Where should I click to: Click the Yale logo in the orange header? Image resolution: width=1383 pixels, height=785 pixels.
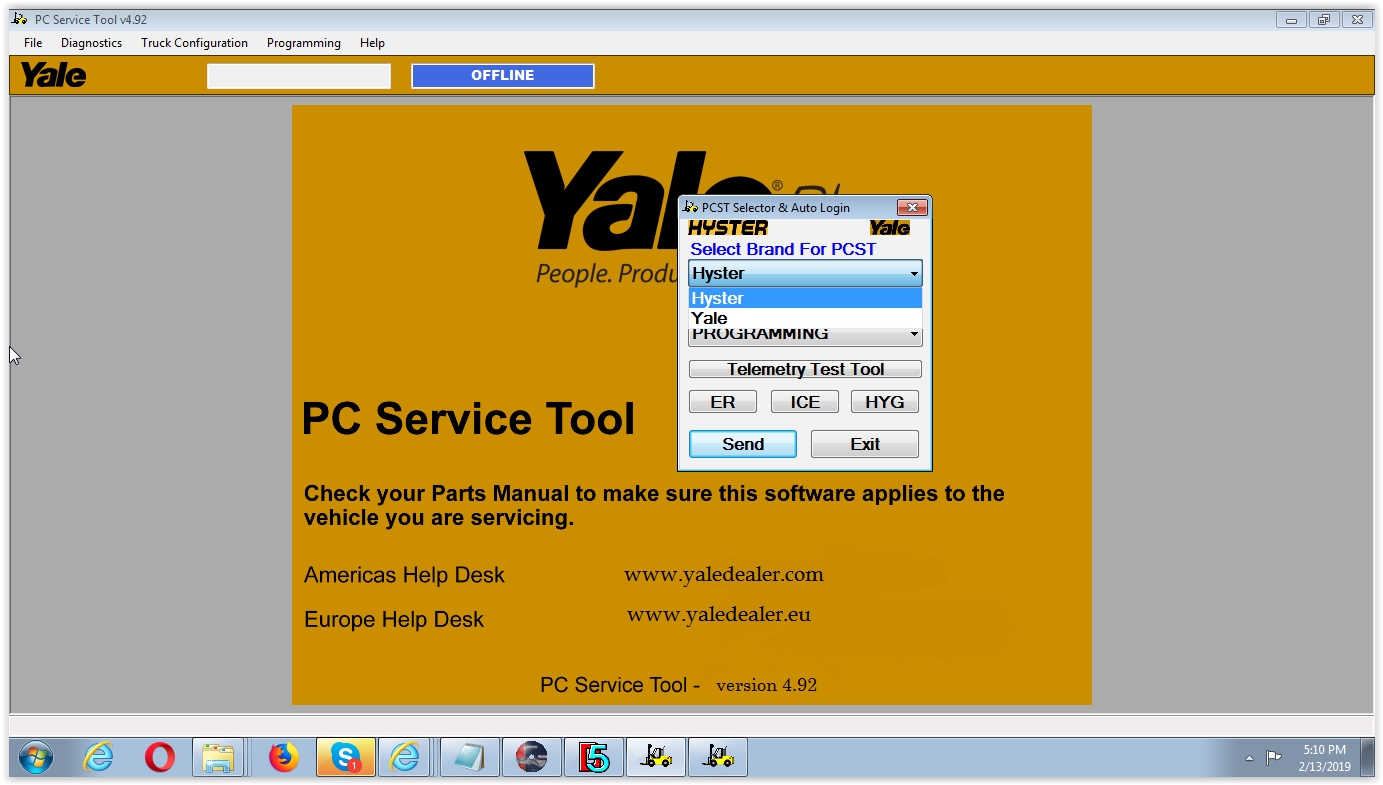[x=53, y=75]
